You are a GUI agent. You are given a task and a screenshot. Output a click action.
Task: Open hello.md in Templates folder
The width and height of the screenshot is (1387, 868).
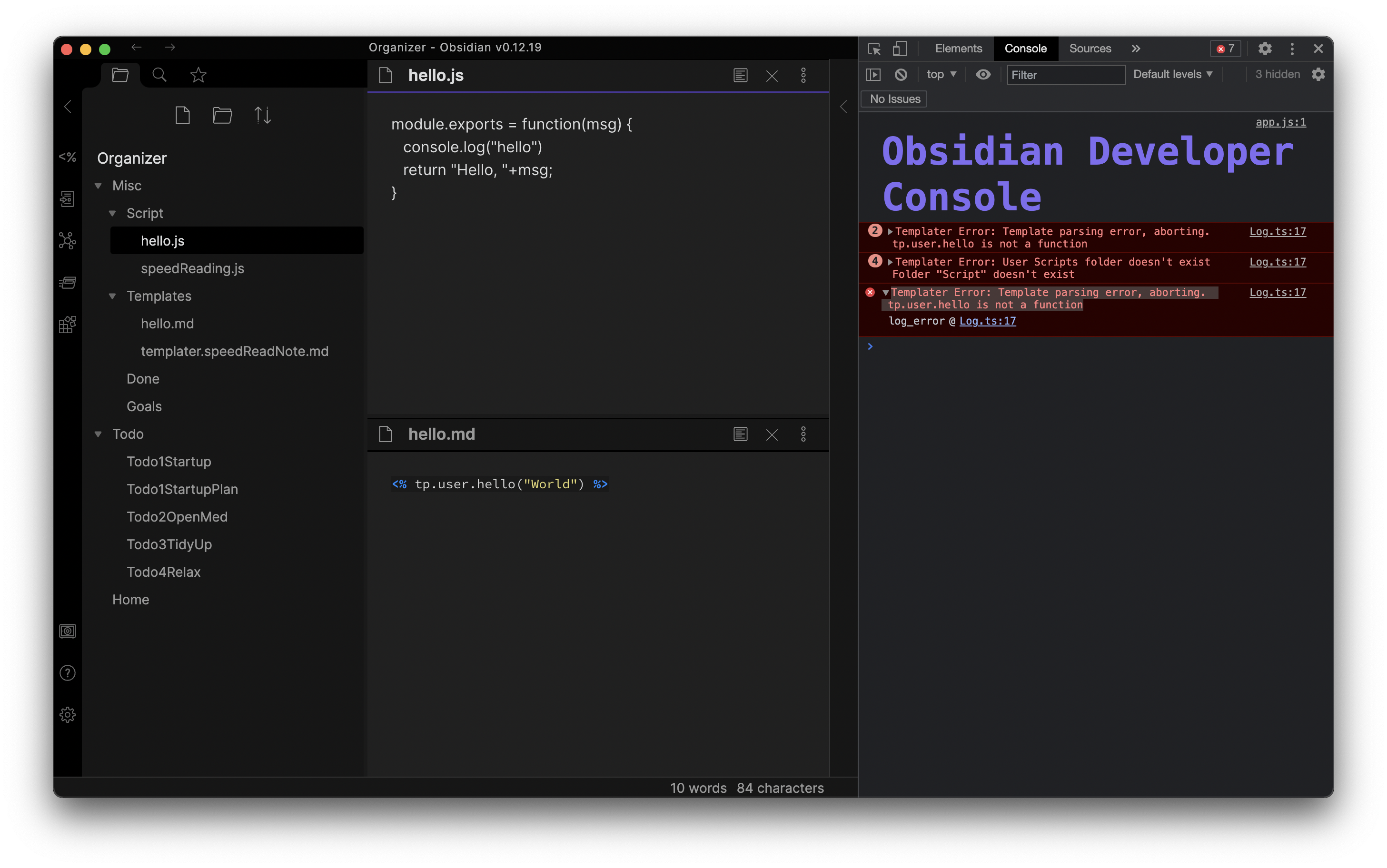tap(167, 324)
